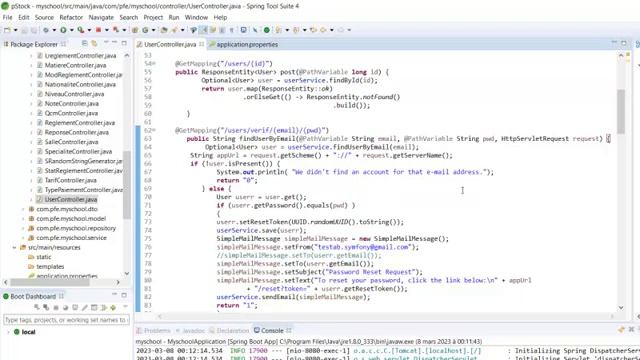Image resolution: width=640 pixels, height=360 pixels.
Task: Expand the com.pfe.myschool.model package
Action: click(23, 219)
